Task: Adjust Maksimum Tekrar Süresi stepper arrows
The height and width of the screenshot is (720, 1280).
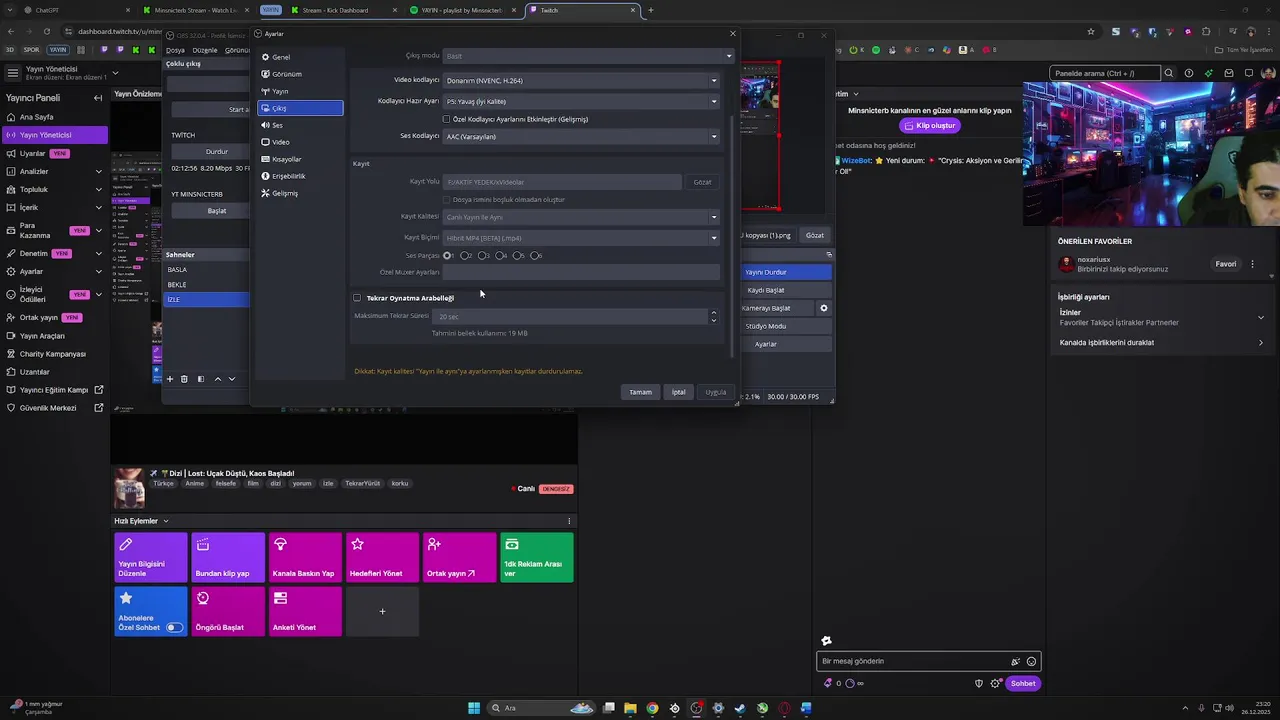Action: 713,316
